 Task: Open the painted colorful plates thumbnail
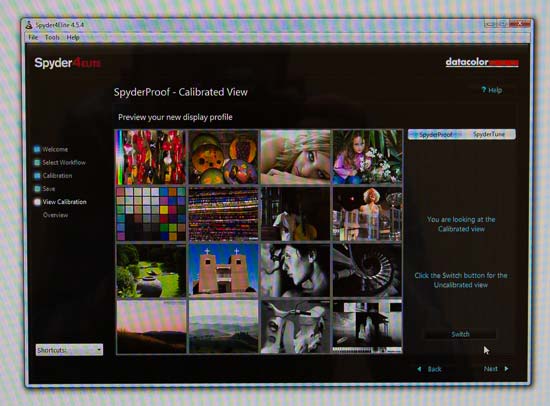[223, 157]
